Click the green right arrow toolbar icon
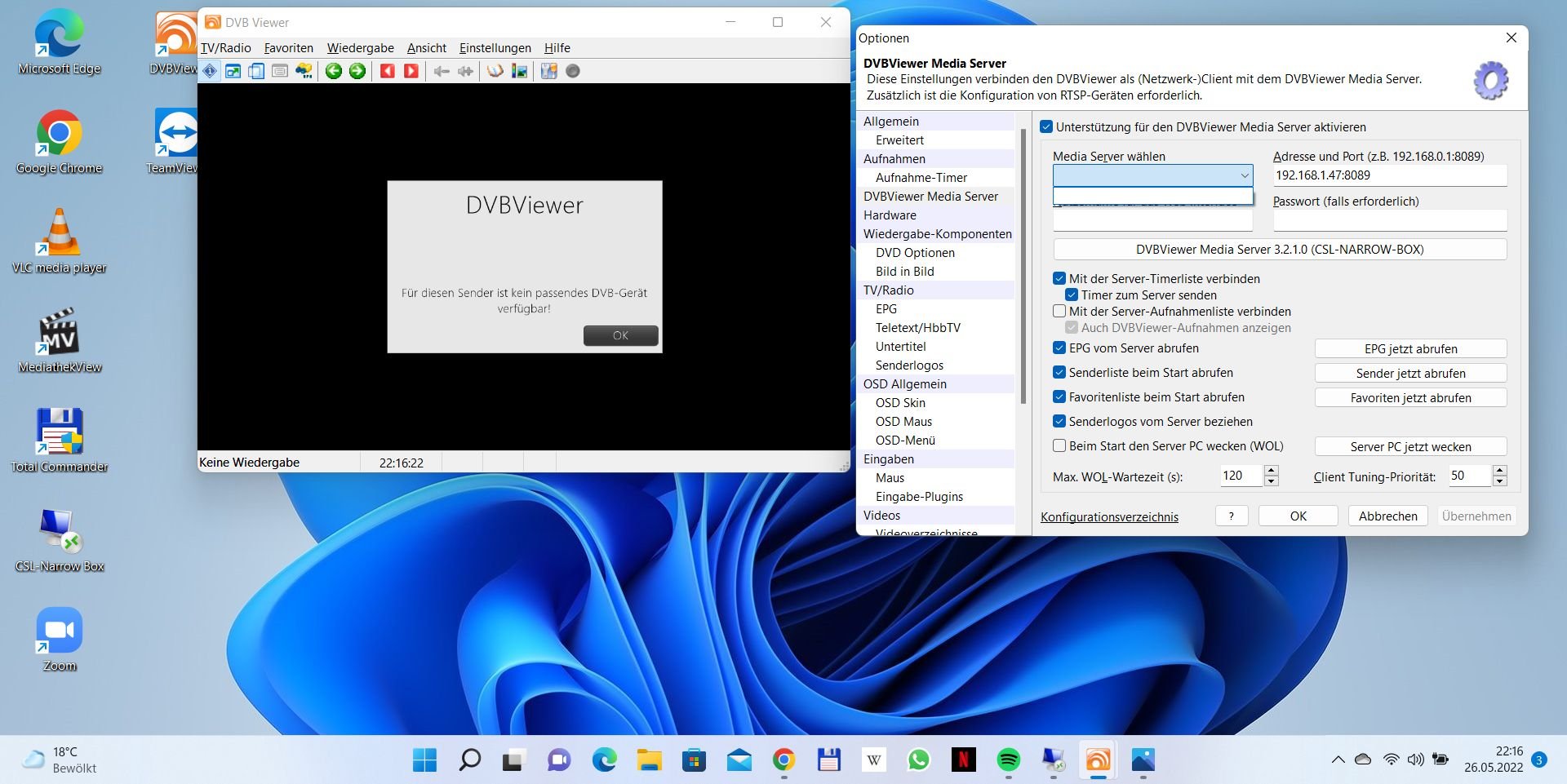This screenshot has height=784, width=1567. pos(357,71)
